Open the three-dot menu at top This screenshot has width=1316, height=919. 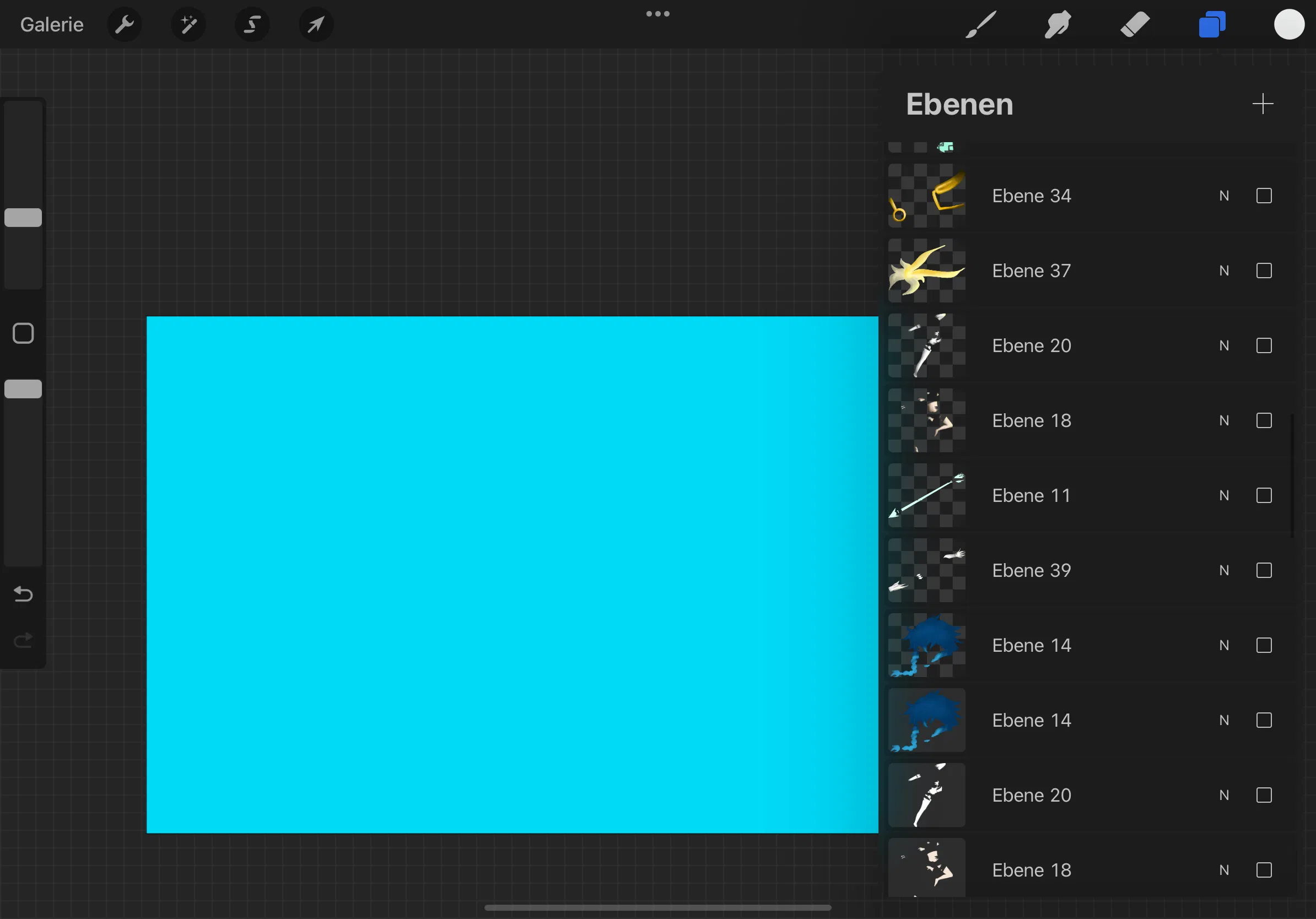[657, 14]
